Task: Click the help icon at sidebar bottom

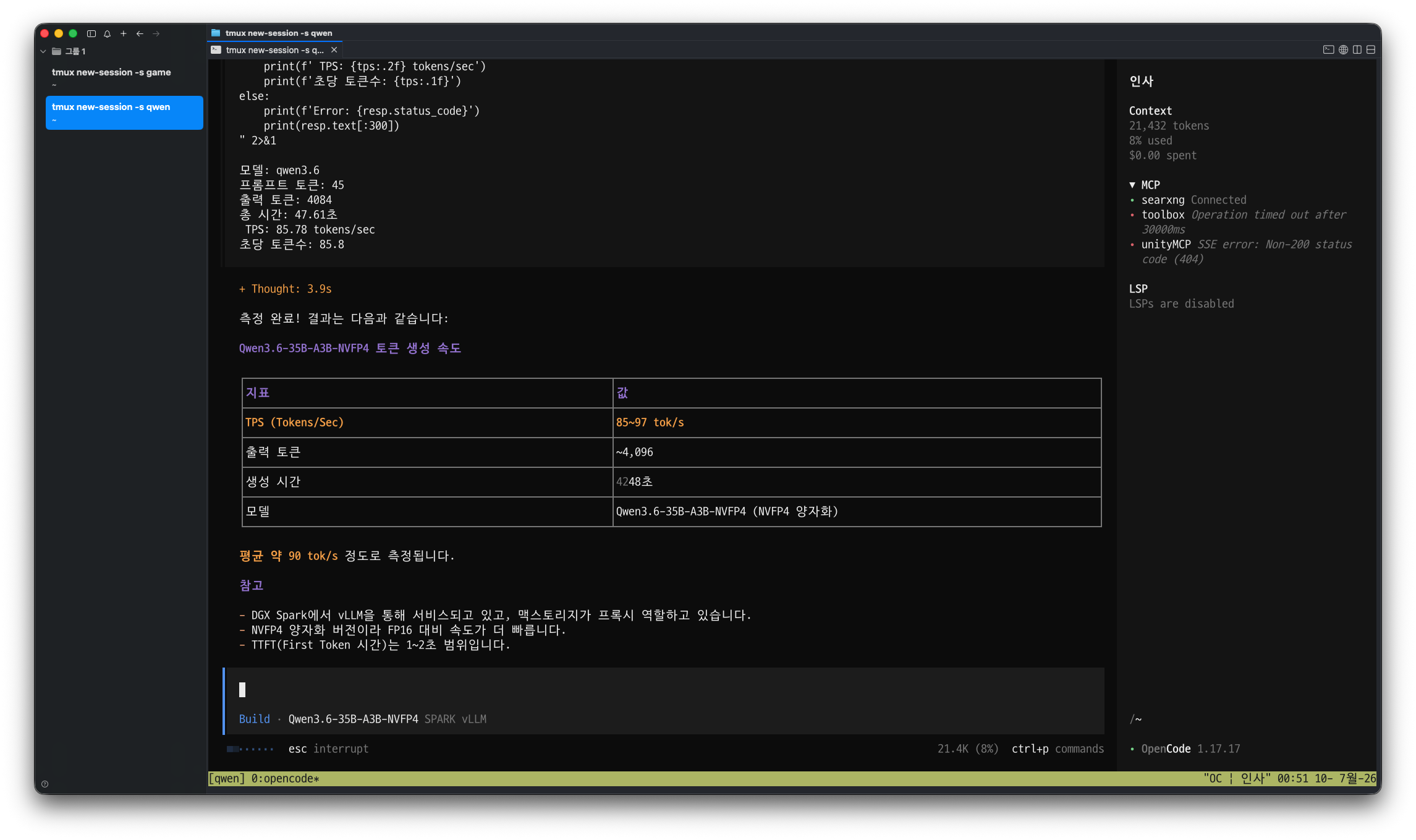Action: pyautogui.click(x=45, y=784)
